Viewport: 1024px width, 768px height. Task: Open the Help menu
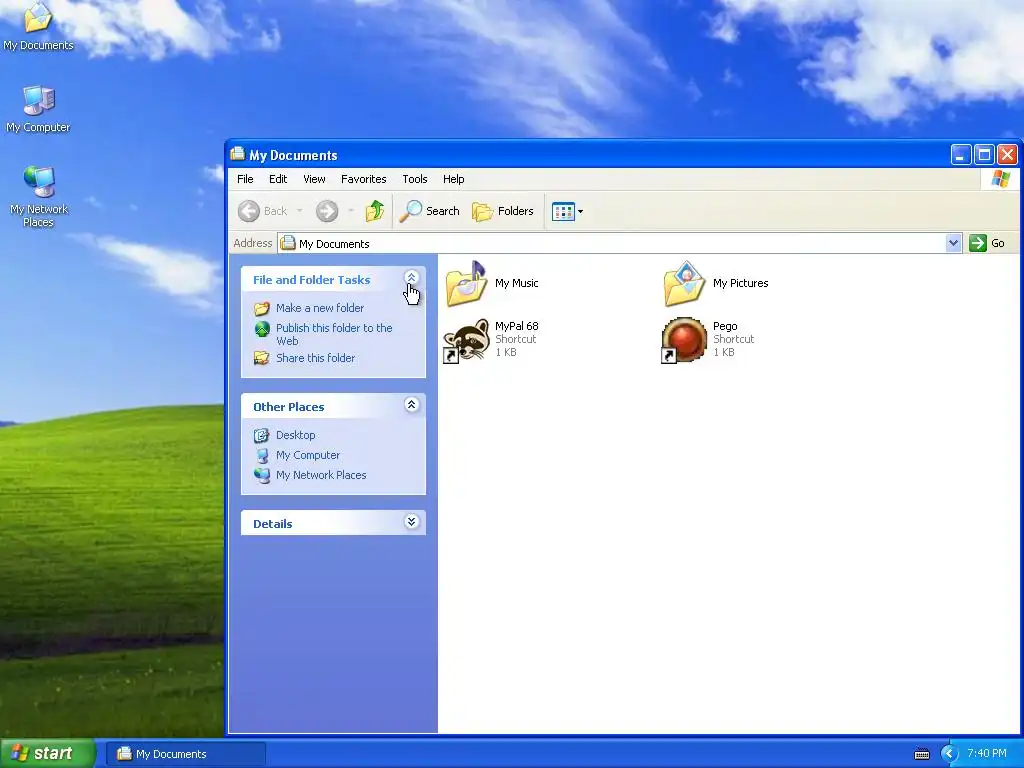click(454, 179)
